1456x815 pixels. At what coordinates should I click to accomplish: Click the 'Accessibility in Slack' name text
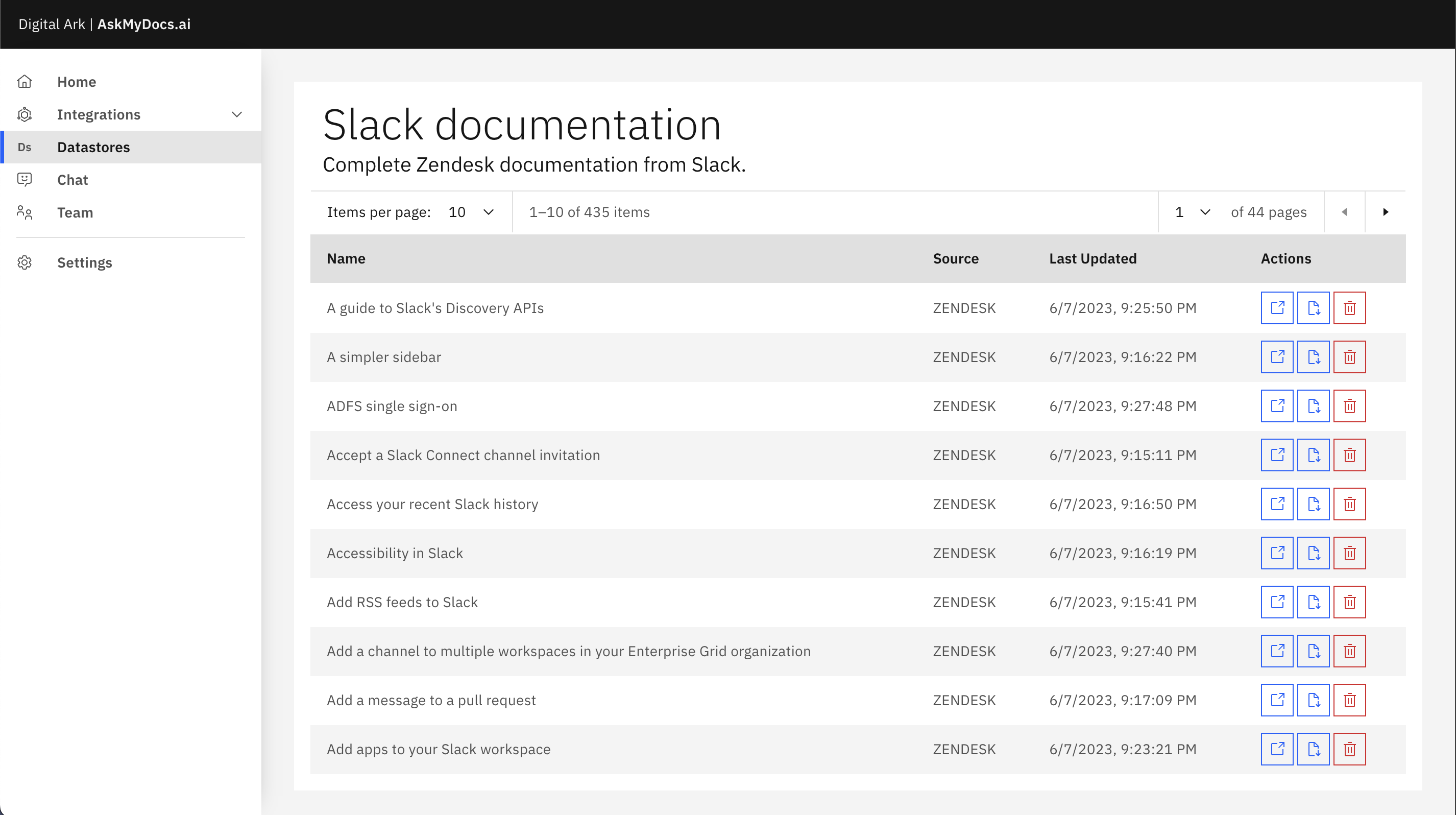[x=395, y=554]
